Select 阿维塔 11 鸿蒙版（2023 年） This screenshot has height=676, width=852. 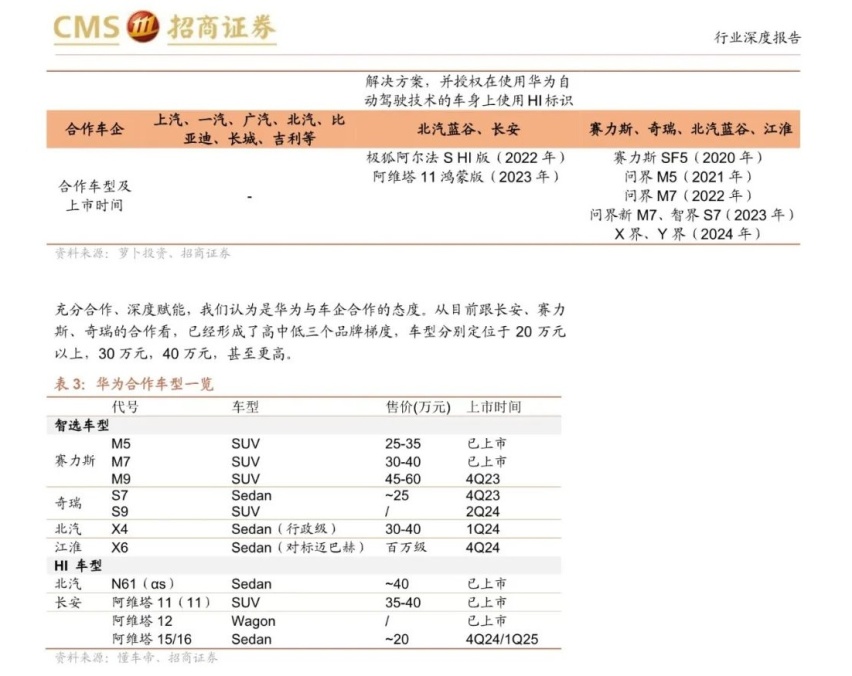pos(466,177)
